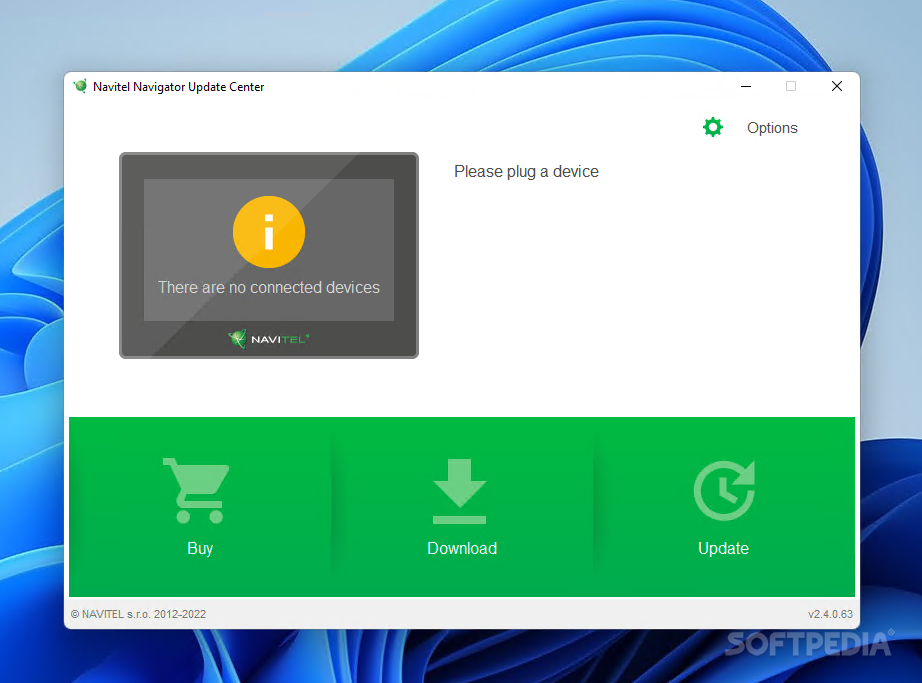Click the version number v2.4.0.63
This screenshot has height=683, width=922.
pos(830,614)
